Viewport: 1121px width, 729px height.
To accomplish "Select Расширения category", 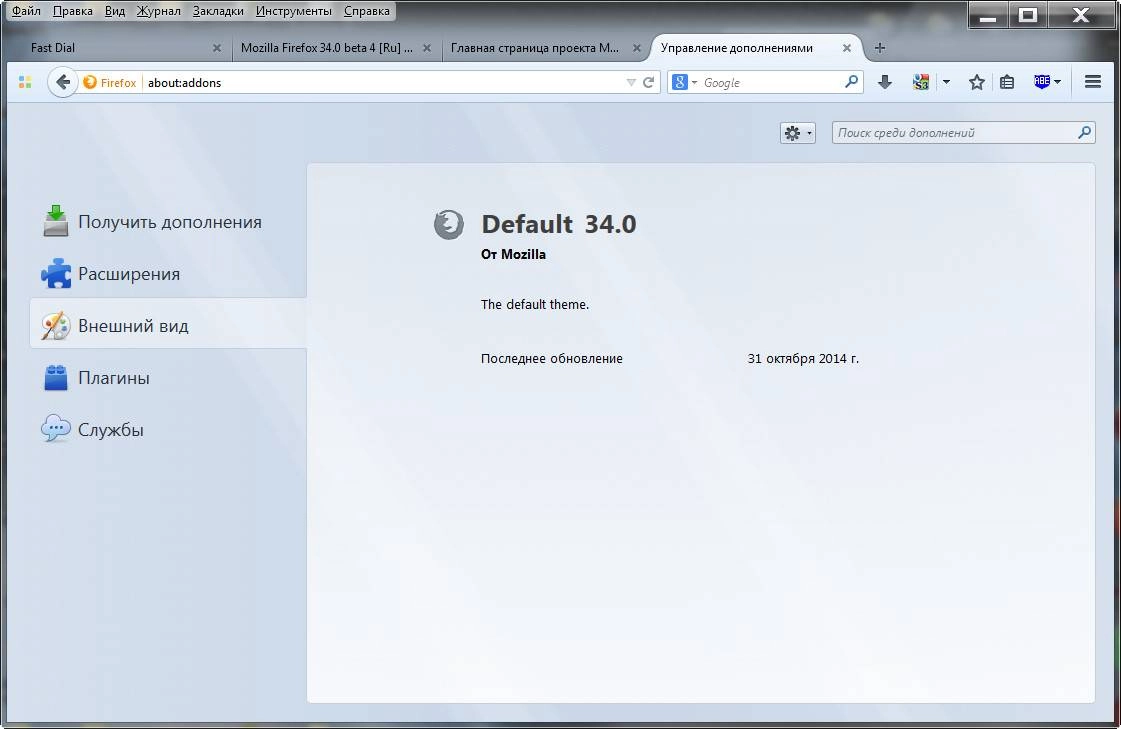I will click(x=168, y=274).
